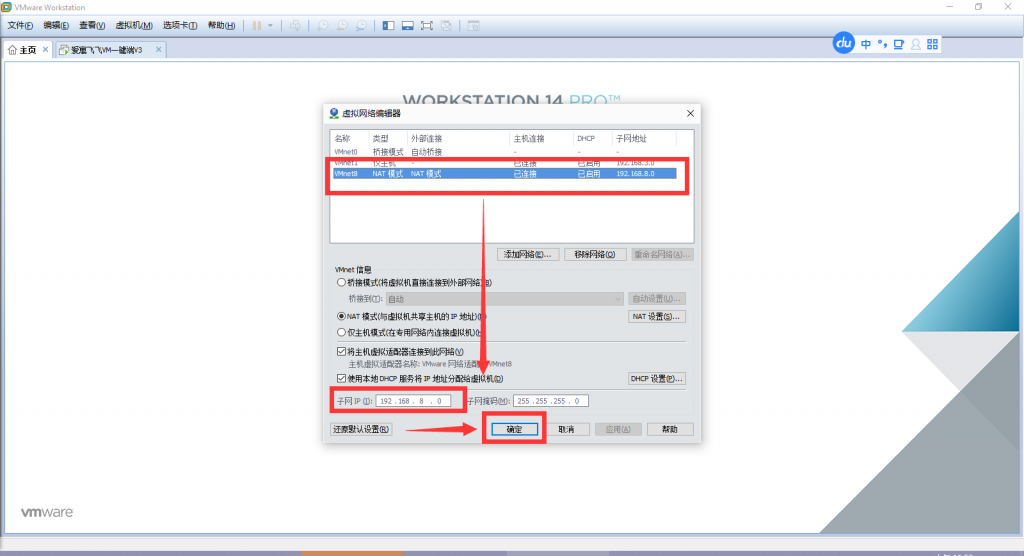Viewport: 1024px width, 556px height.
Task: Click the take snapshot toolbar icon
Action: tap(323, 25)
